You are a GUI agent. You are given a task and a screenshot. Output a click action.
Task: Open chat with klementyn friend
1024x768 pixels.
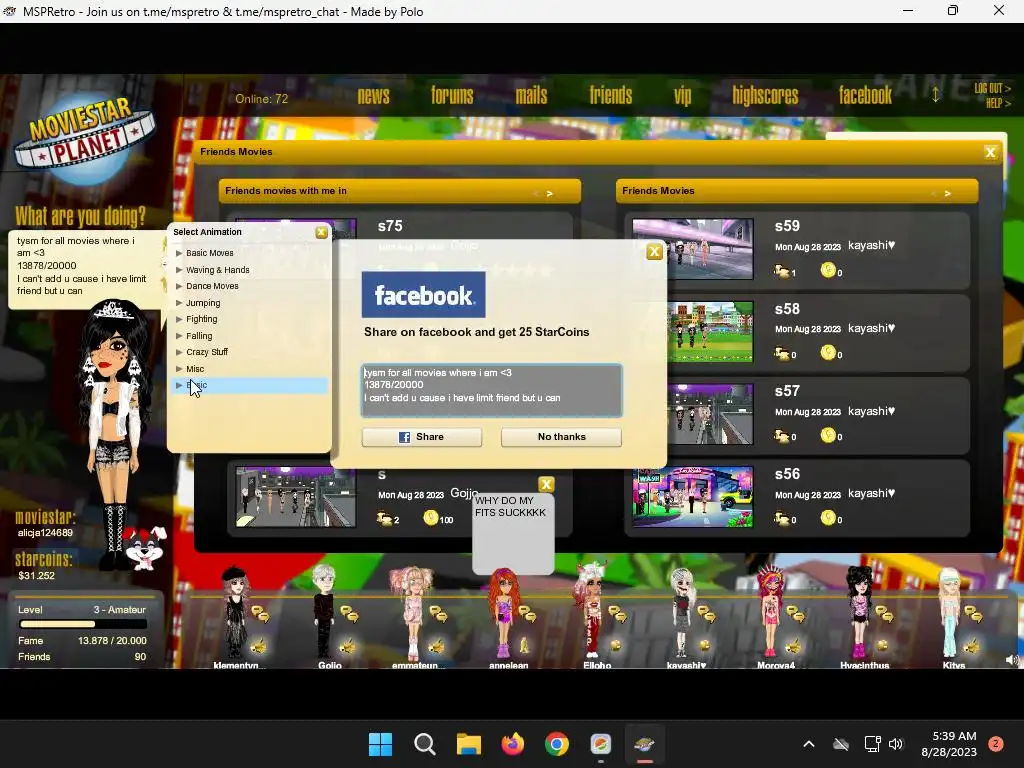tap(260, 614)
